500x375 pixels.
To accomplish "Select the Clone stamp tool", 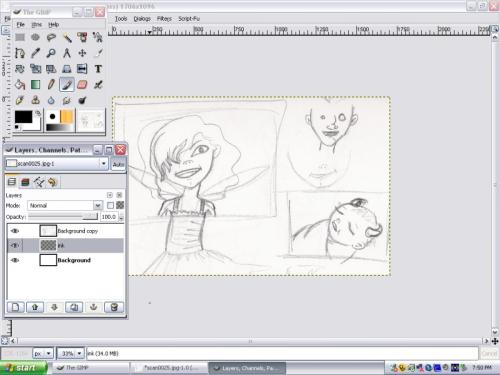I will tap(35, 100).
